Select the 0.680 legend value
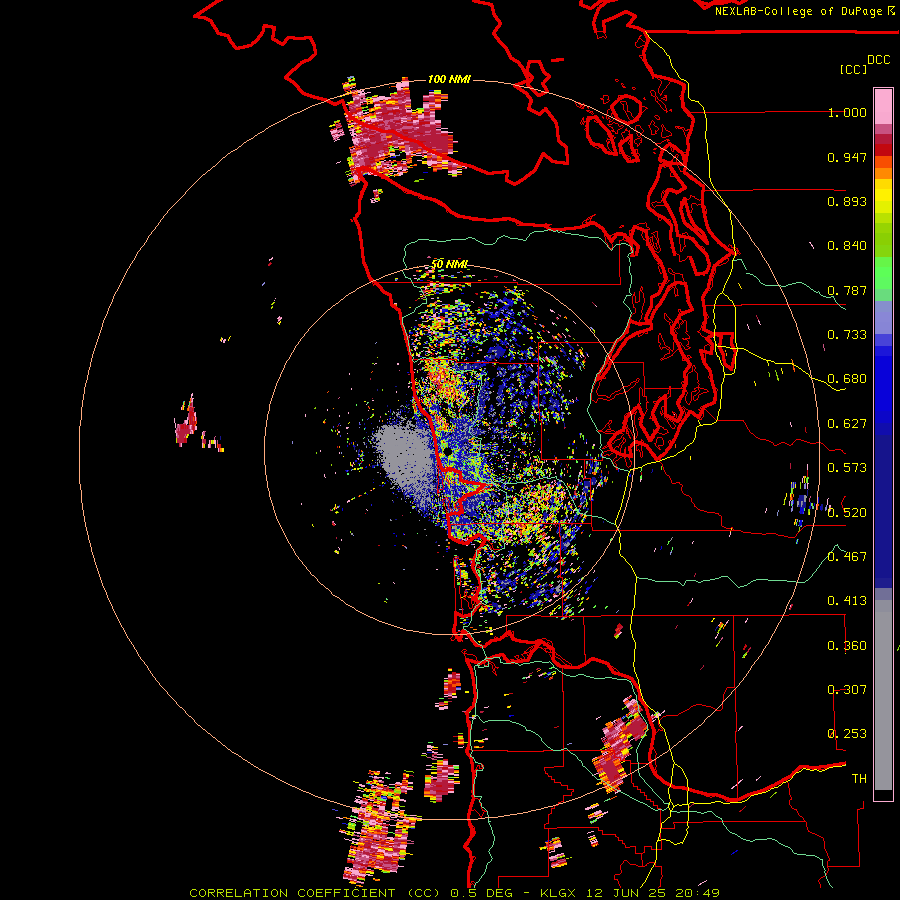Screen dimensions: 900x900 (x=847, y=379)
